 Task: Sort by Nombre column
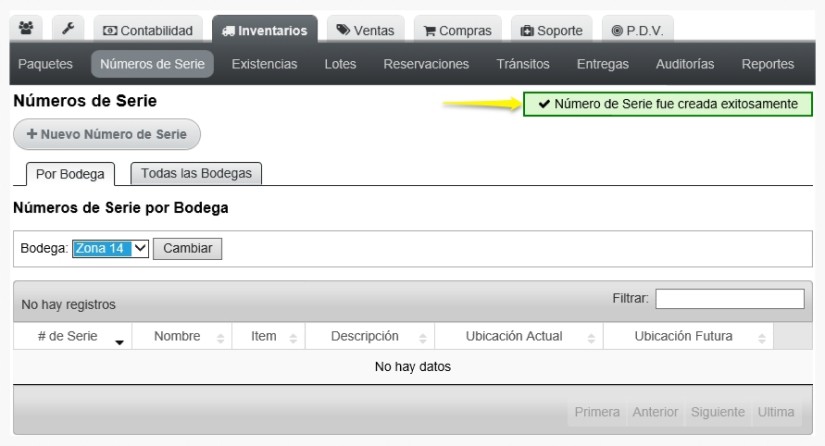pyautogui.click(x=182, y=336)
